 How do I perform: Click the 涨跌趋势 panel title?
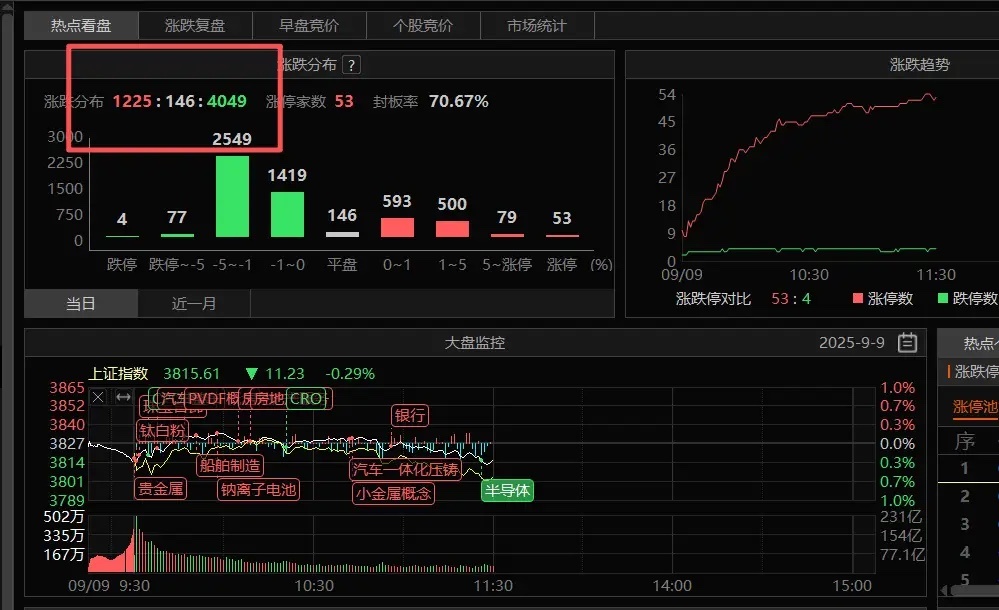(919, 64)
